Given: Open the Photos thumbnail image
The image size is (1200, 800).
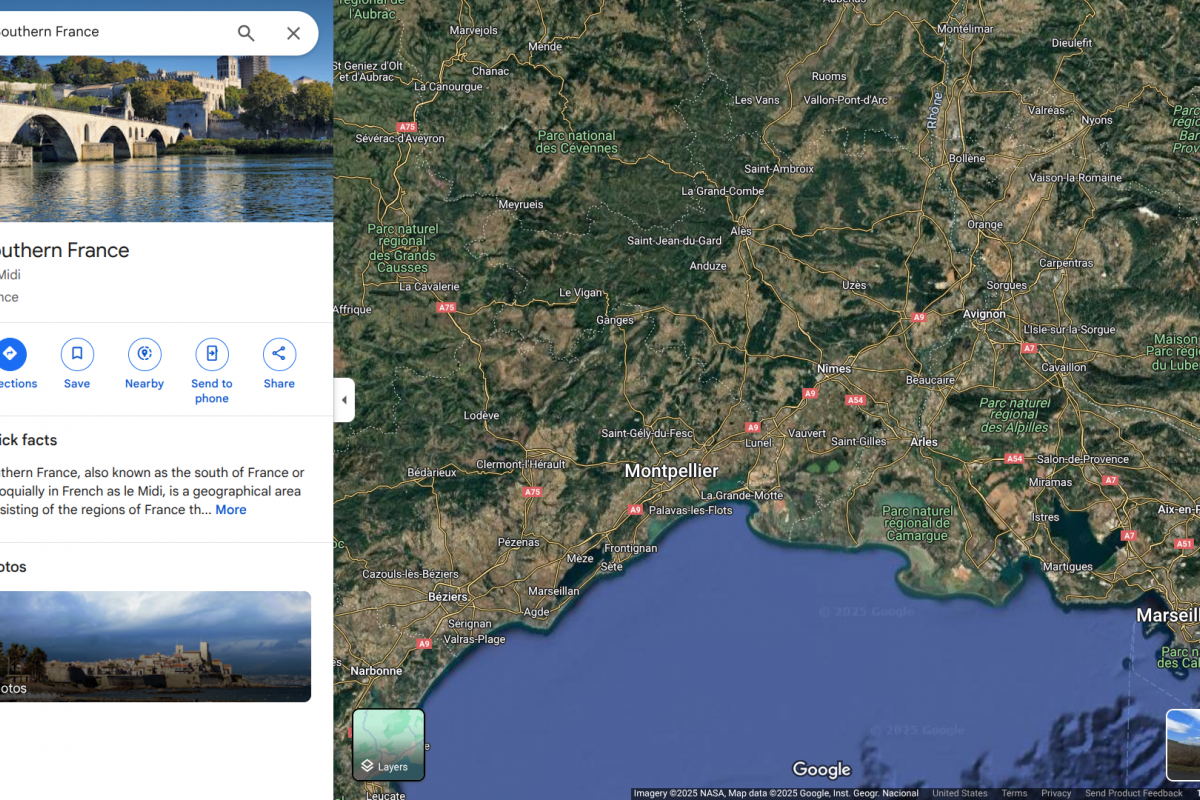Looking at the screenshot, I should (x=155, y=646).
